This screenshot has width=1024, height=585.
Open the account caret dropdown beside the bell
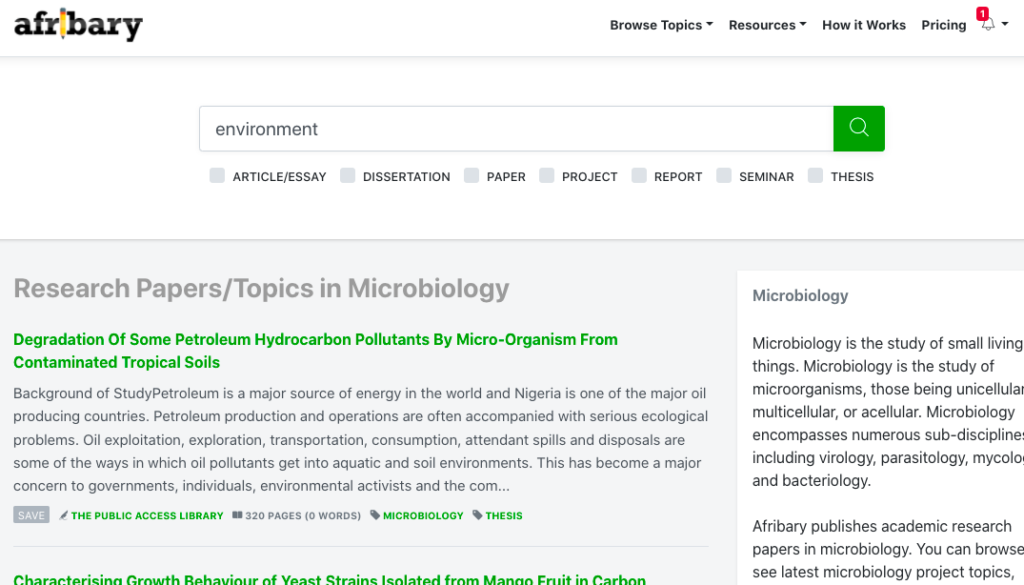click(x=1006, y=27)
